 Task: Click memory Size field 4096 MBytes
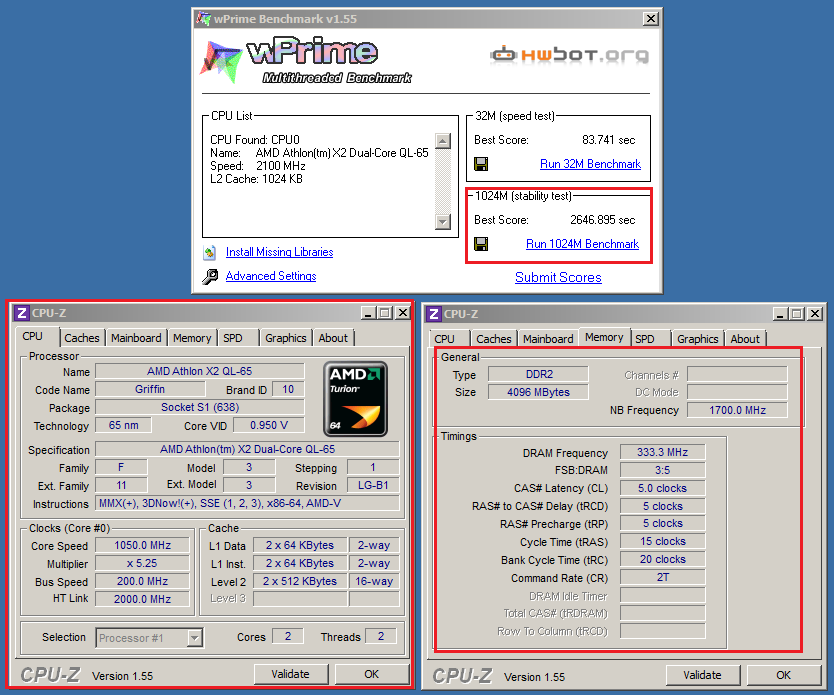tap(538, 392)
